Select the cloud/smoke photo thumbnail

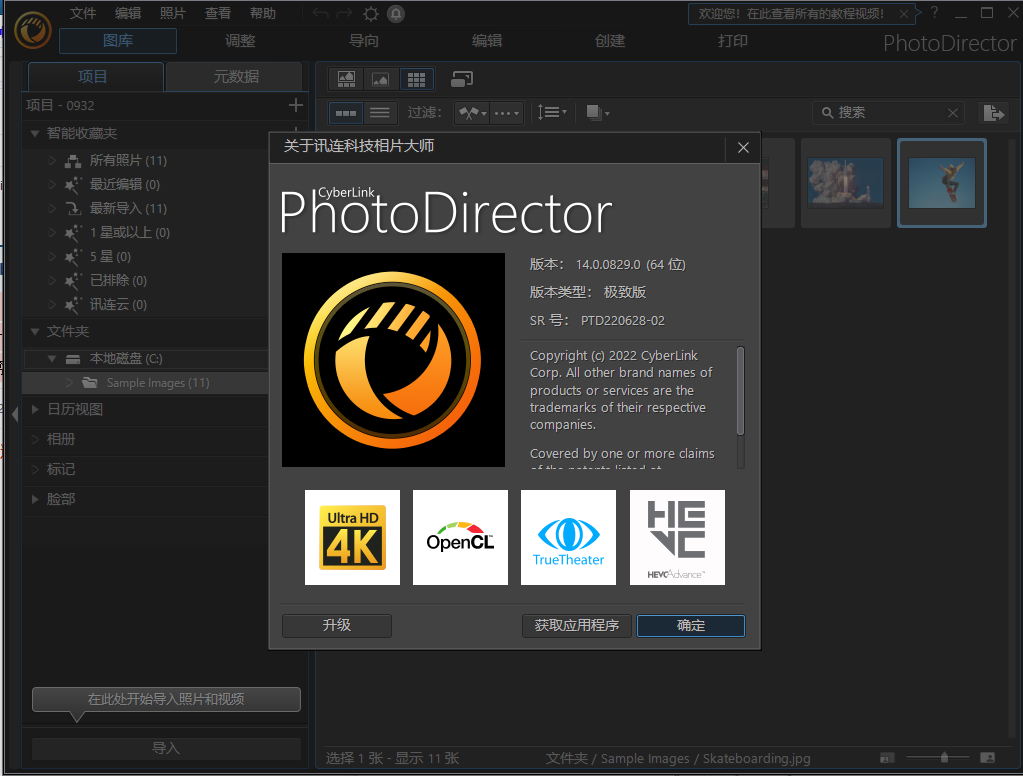click(x=846, y=183)
